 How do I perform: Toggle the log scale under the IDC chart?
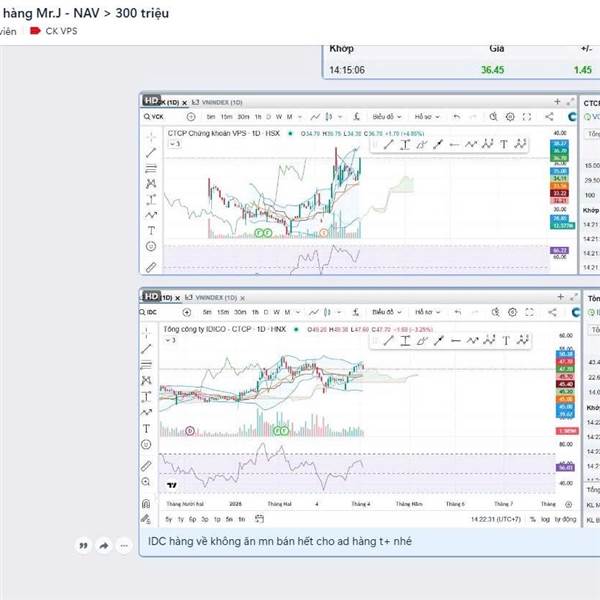coord(545,519)
